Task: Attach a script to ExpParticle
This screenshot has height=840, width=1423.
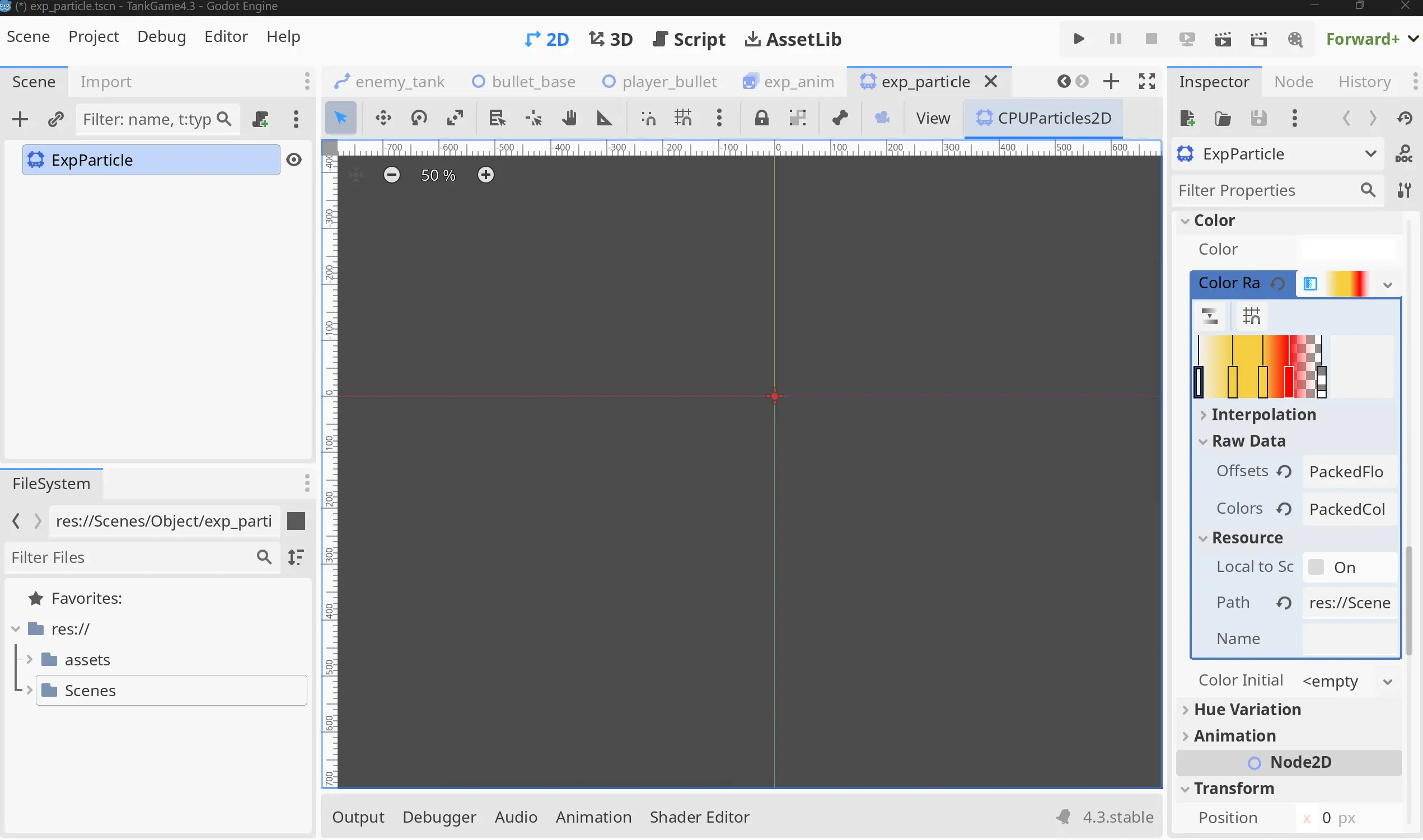Action: click(x=260, y=119)
